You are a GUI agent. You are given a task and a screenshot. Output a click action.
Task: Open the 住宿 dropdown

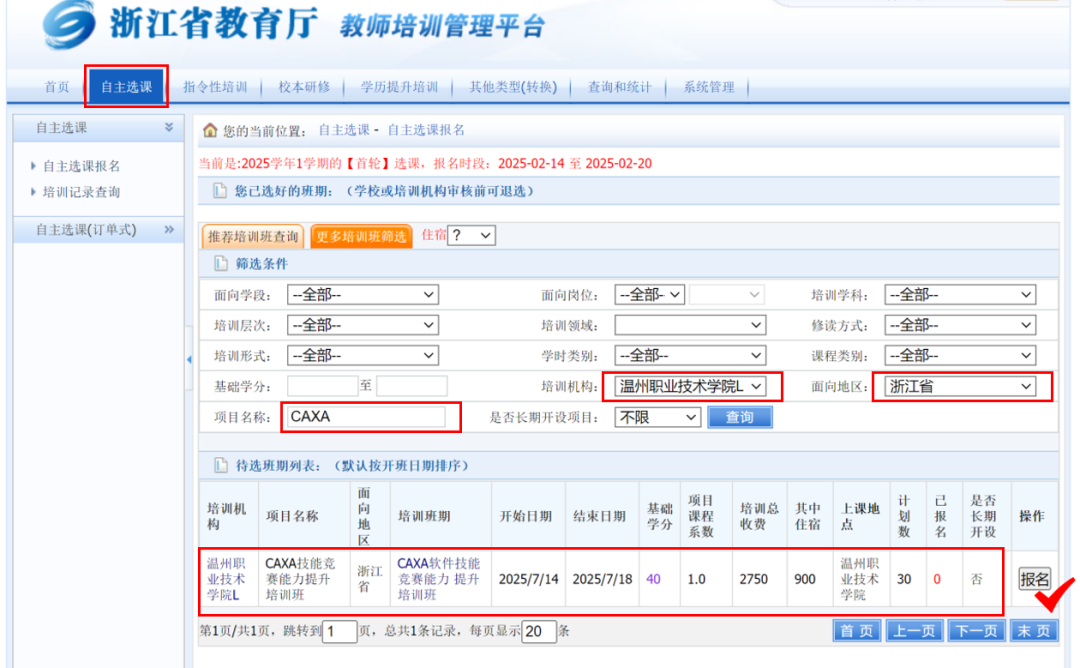pos(471,236)
